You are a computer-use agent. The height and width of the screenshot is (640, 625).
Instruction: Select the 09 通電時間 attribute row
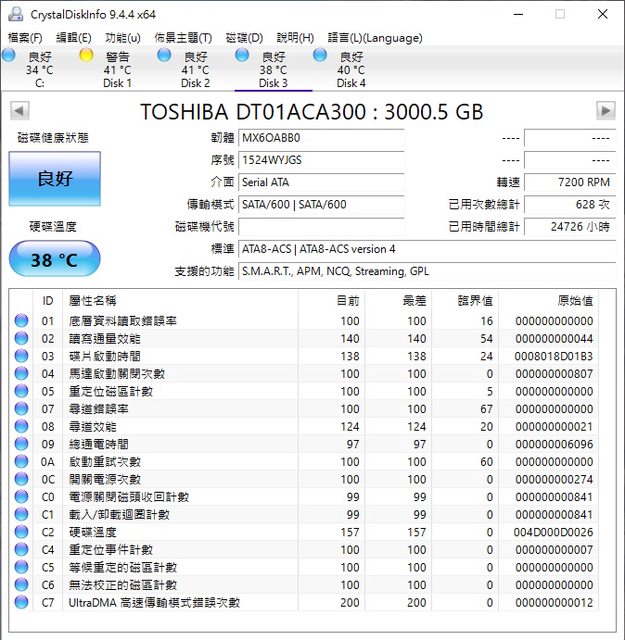click(300, 444)
